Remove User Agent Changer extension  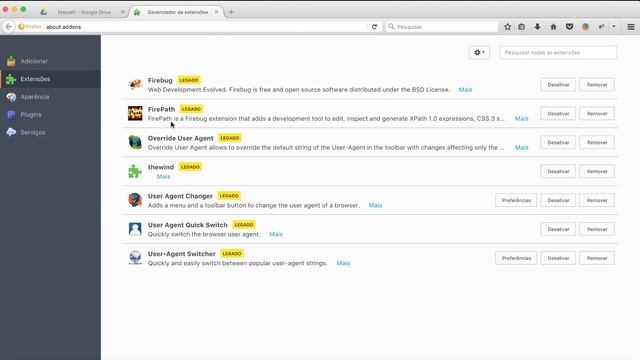pyautogui.click(x=597, y=200)
